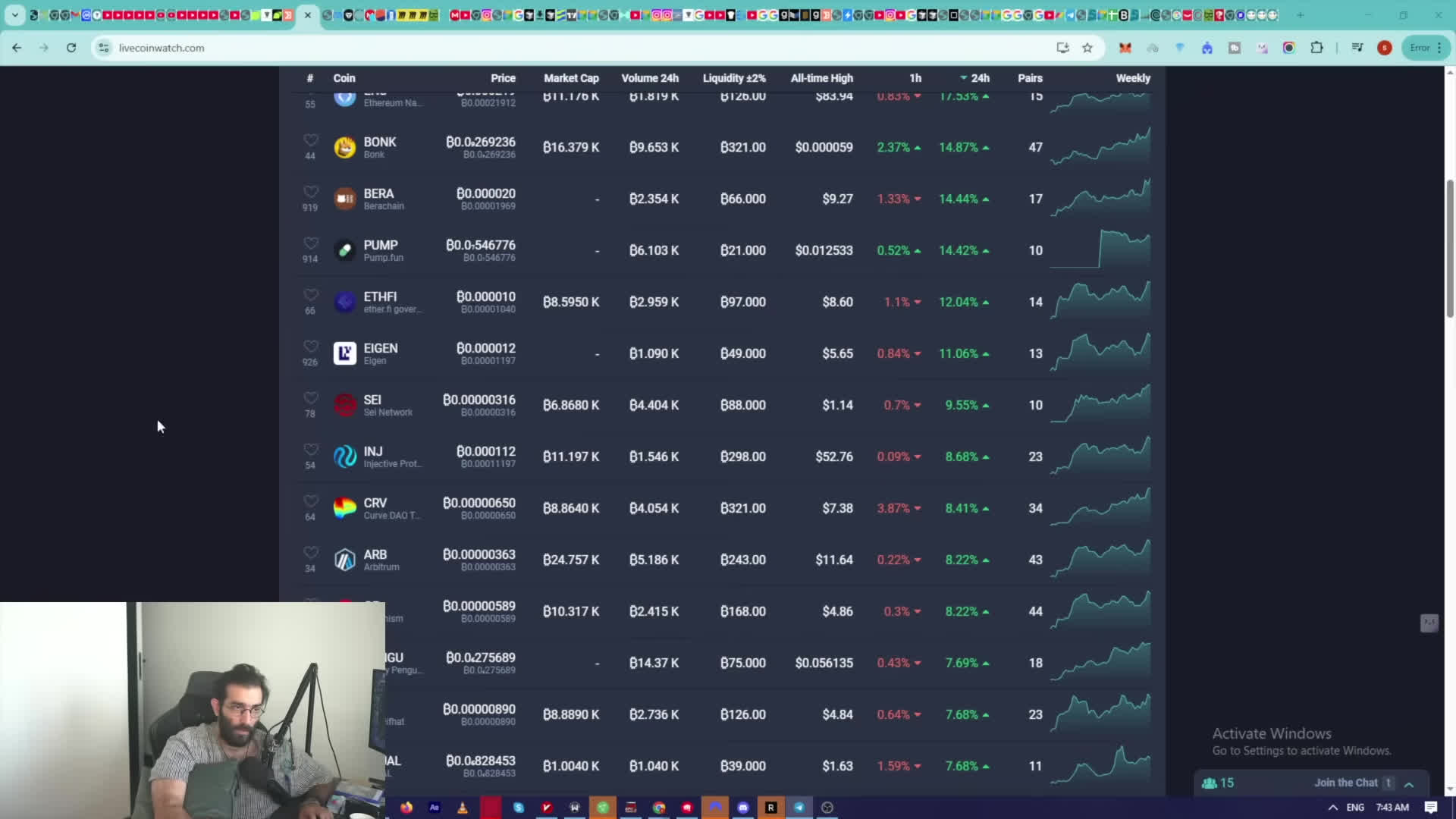Bookmark this page with star icon
Image resolution: width=1456 pixels, height=819 pixels.
point(1087,48)
